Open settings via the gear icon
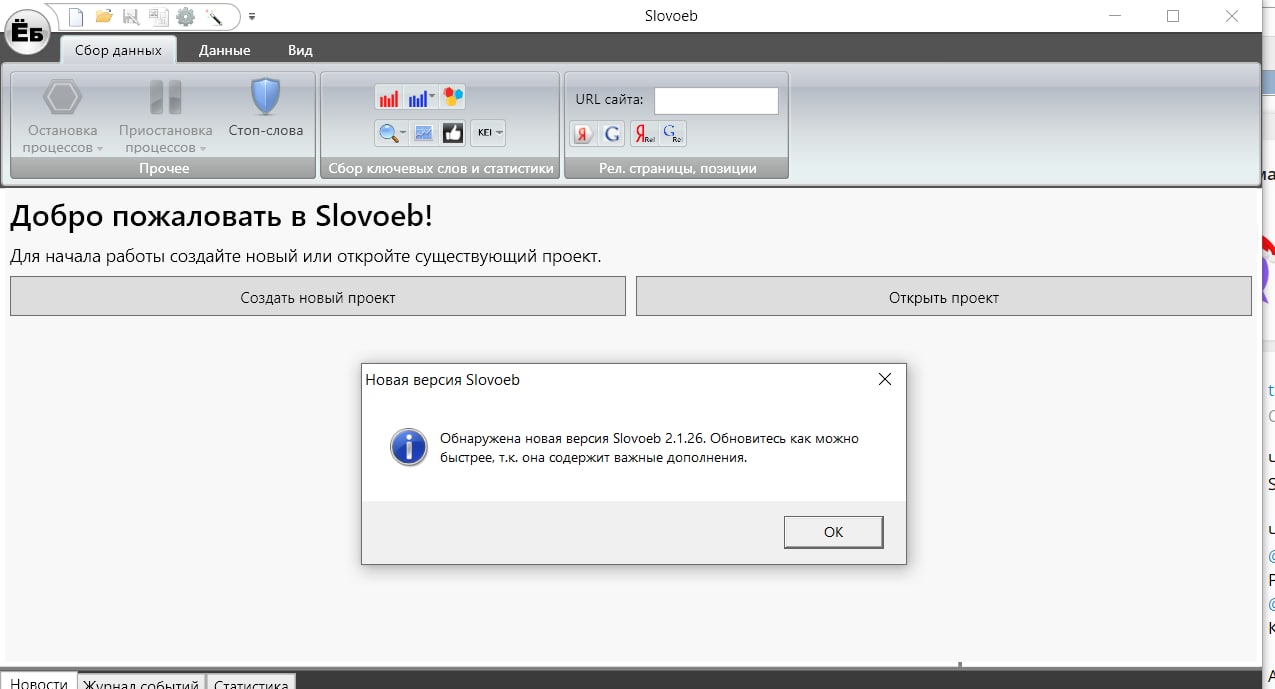The image size is (1275, 689). (x=185, y=17)
